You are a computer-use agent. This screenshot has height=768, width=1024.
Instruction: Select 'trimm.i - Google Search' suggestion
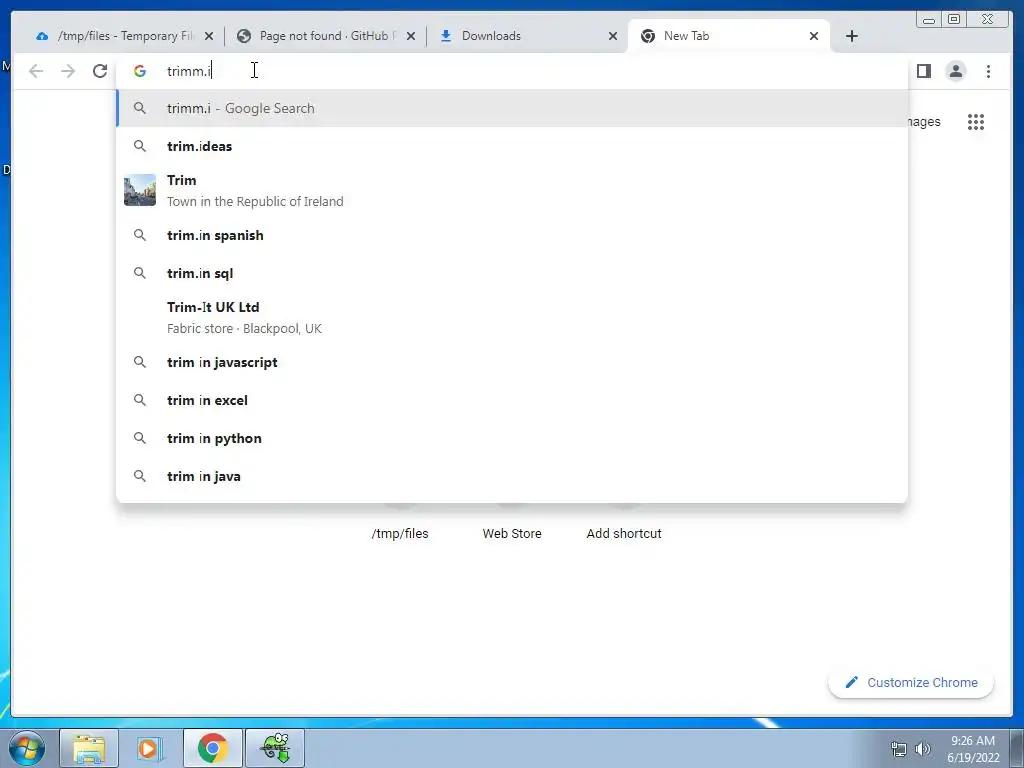point(512,108)
